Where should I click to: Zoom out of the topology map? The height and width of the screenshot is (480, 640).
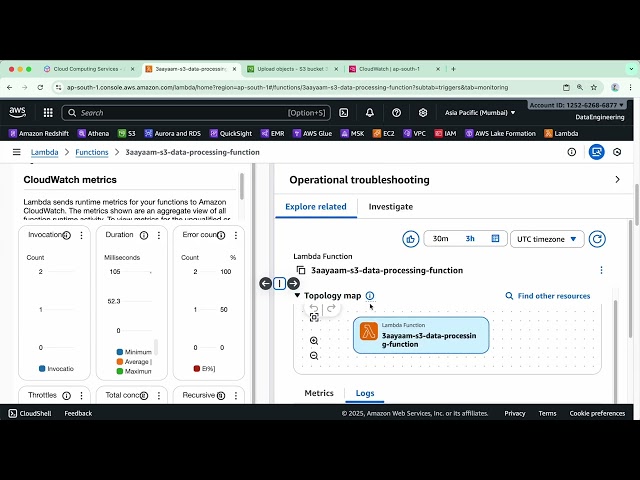(314, 356)
